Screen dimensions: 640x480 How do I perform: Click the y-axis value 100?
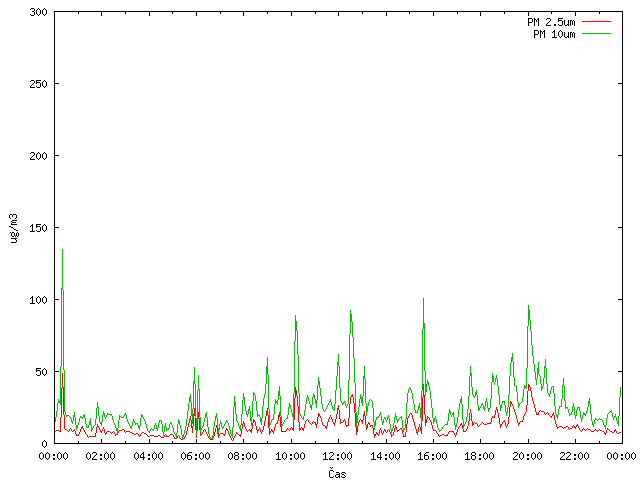tap(38, 300)
